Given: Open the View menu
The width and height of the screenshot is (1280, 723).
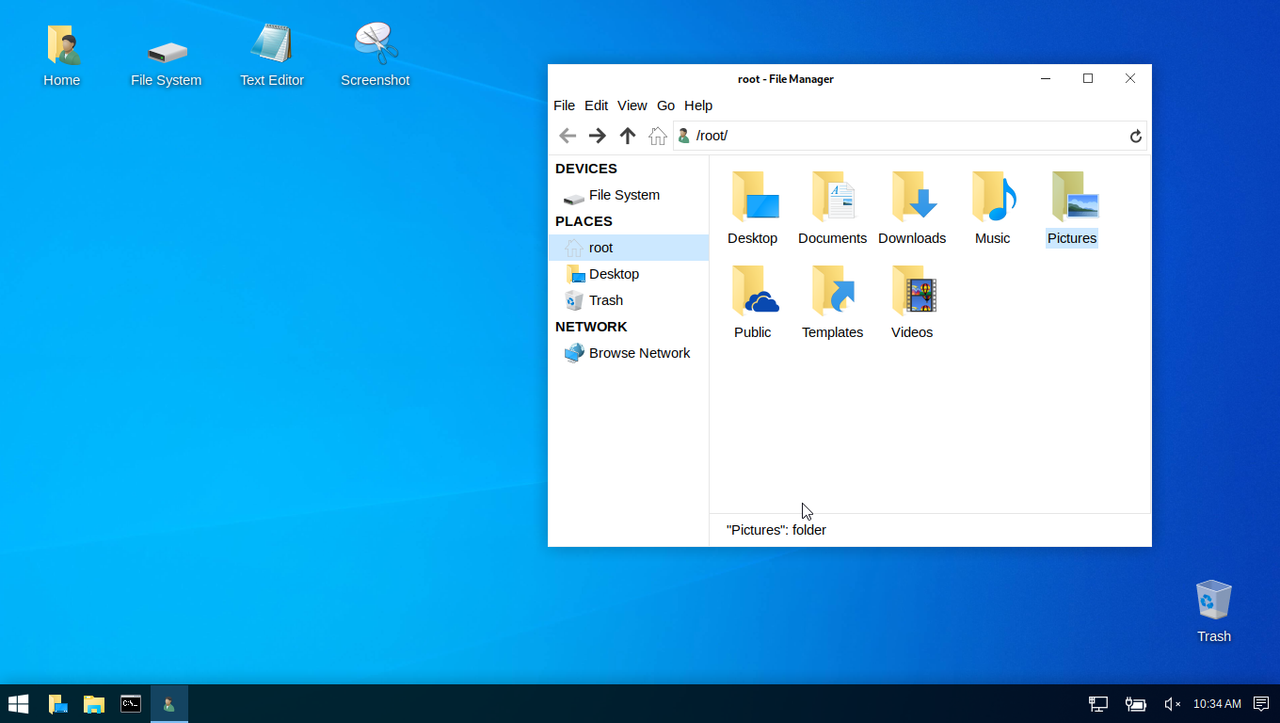Looking at the screenshot, I should [x=632, y=105].
